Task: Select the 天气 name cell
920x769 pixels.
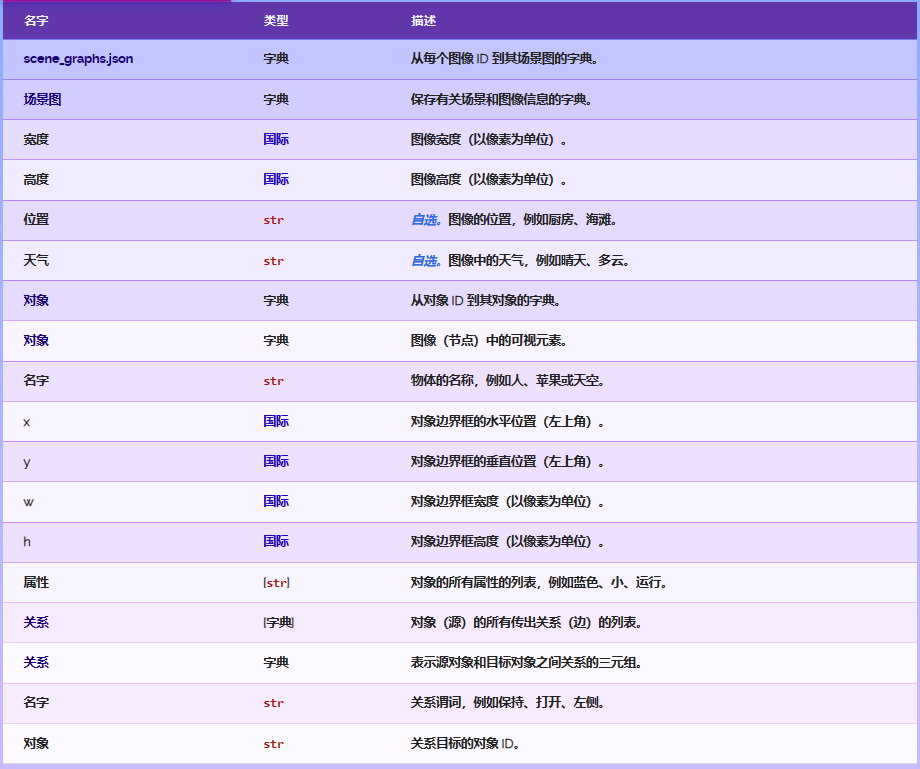Action: 36,260
